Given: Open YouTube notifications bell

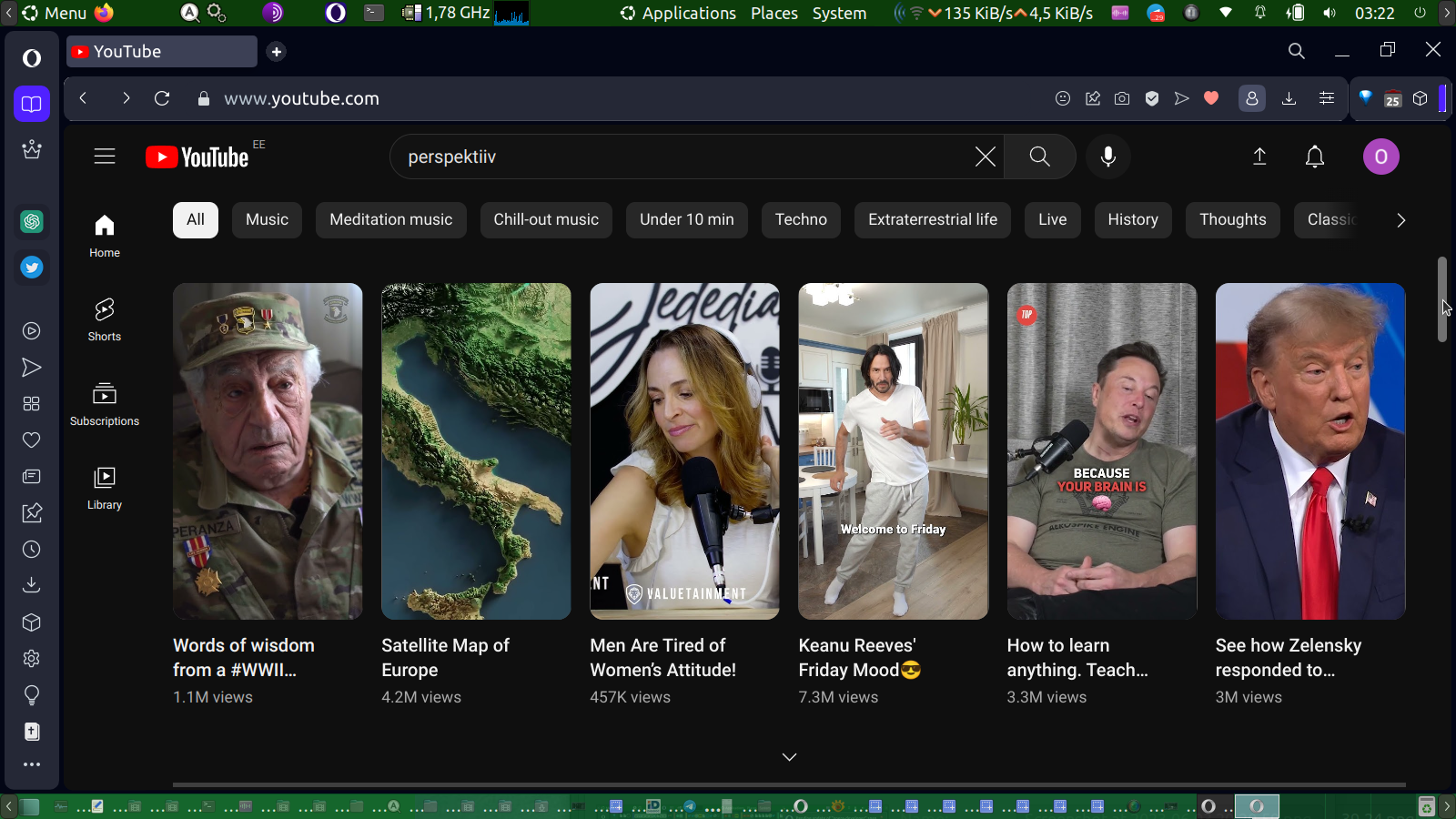Looking at the screenshot, I should (1314, 157).
